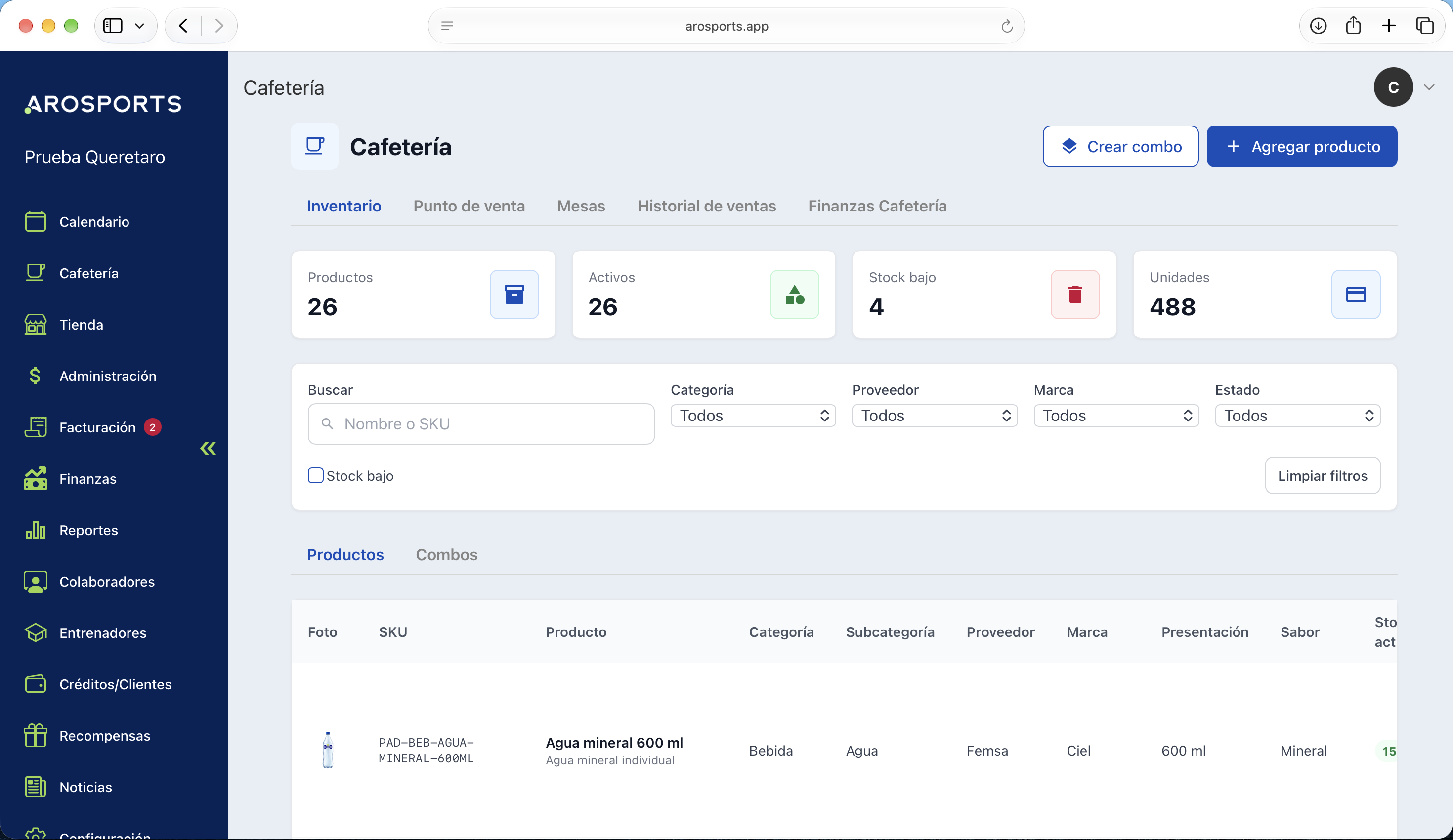Open Safari downloads icon
The height and width of the screenshot is (840, 1453).
coord(1318,26)
